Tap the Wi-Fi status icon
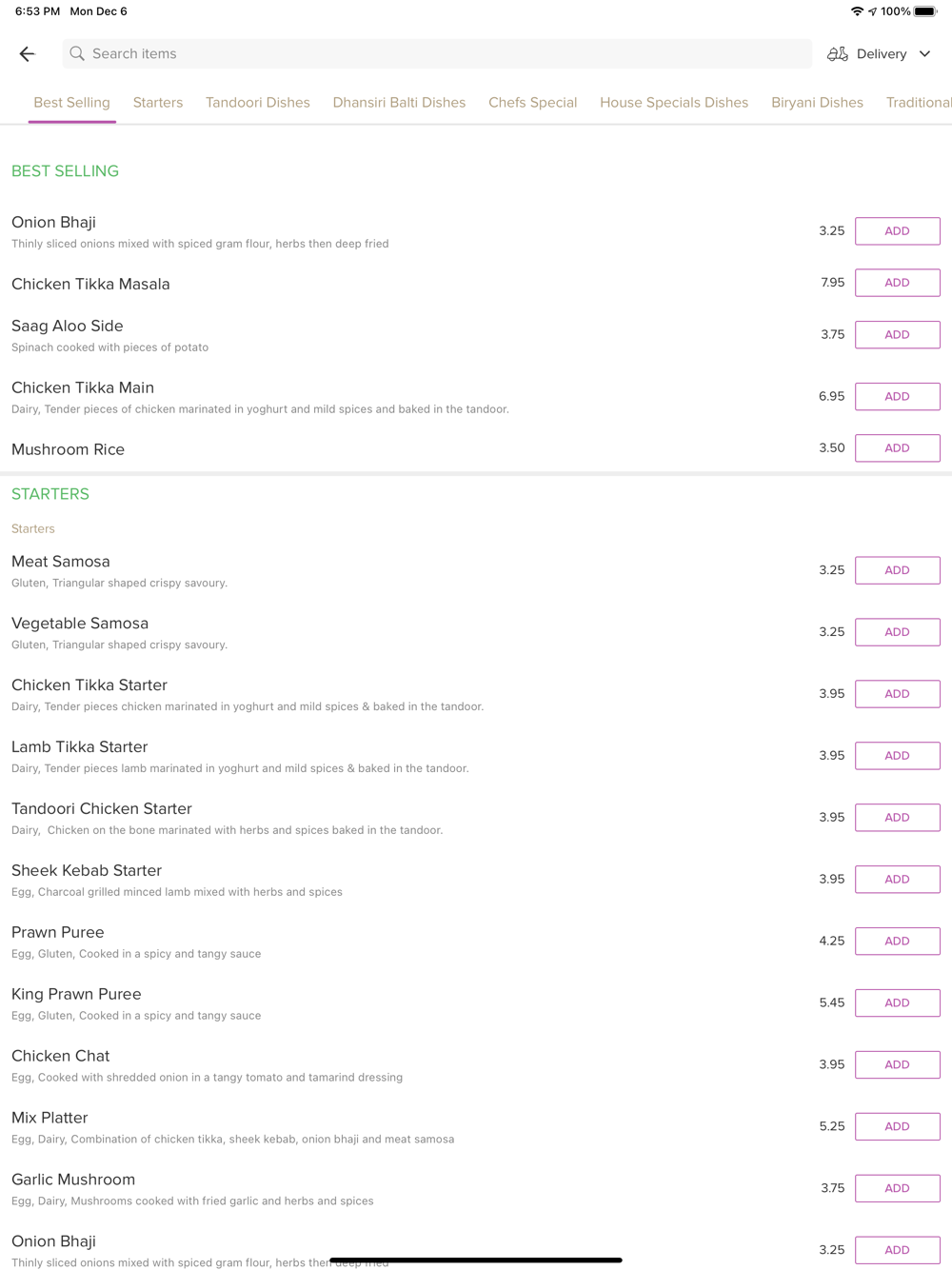Viewport: 952px width, 1270px height. click(857, 11)
